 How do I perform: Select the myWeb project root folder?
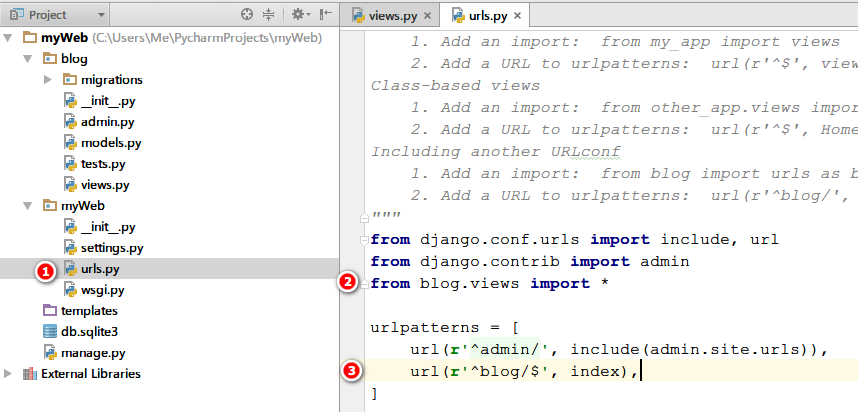pyautogui.click(x=64, y=38)
